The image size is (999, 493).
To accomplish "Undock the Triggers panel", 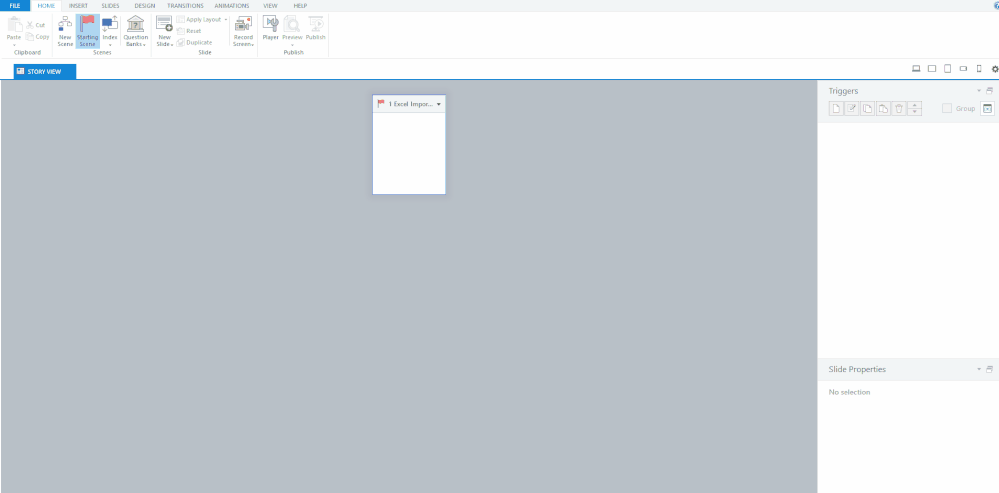I will point(989,91).
